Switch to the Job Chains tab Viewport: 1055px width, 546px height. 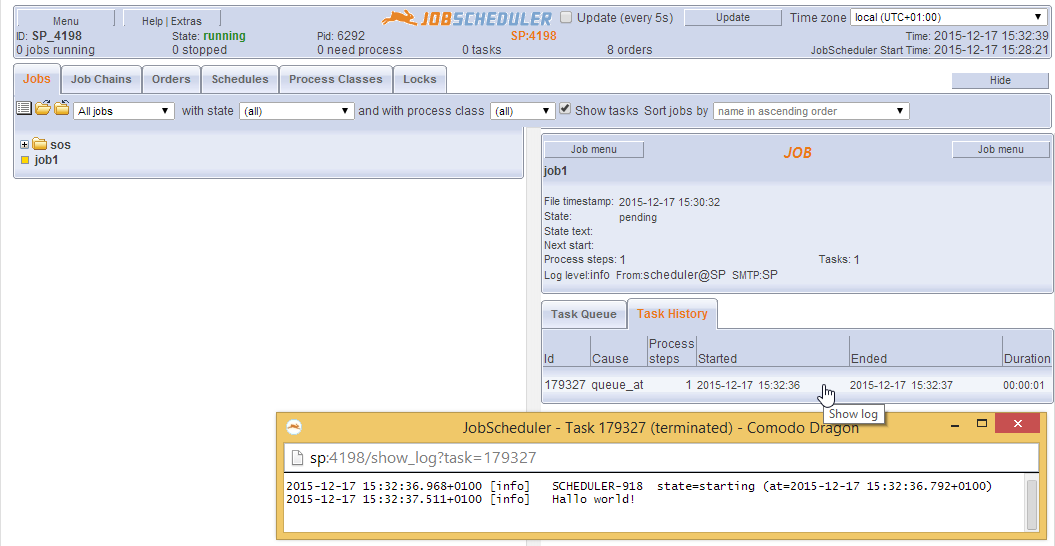(101, 79)
